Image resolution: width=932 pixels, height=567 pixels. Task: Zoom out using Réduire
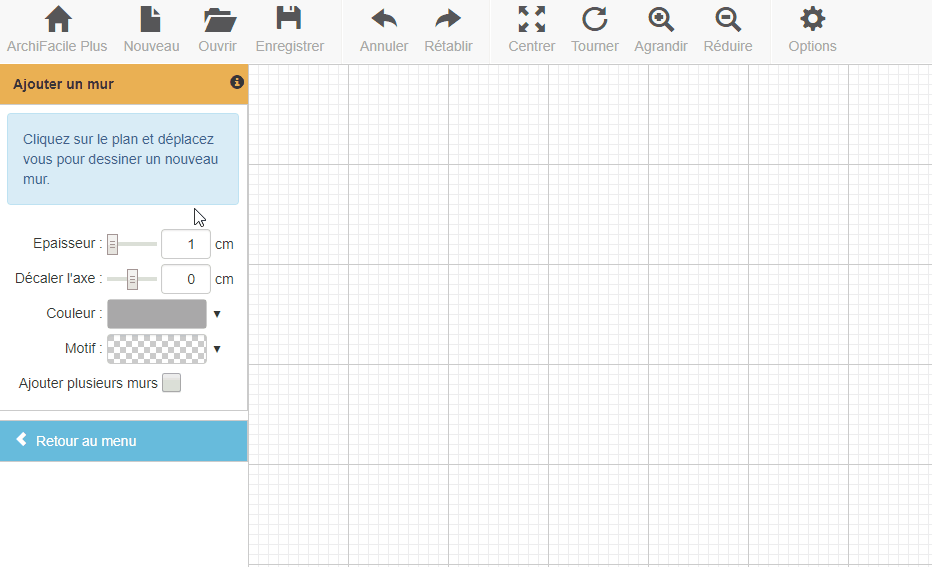[x=729, y=20]
